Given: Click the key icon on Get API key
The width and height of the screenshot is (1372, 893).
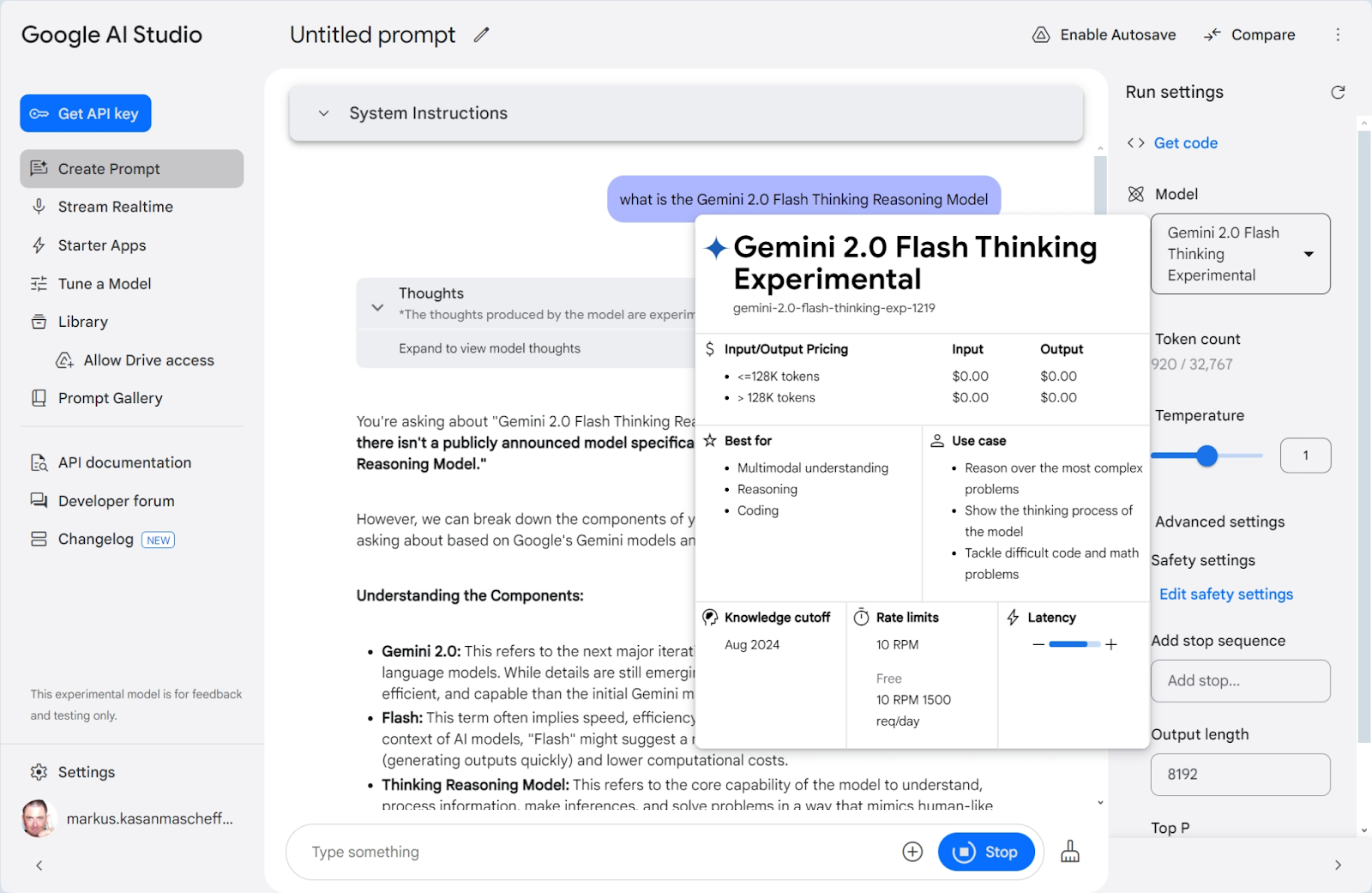Looking at the screenshot, I should click(x=39, y=113).
